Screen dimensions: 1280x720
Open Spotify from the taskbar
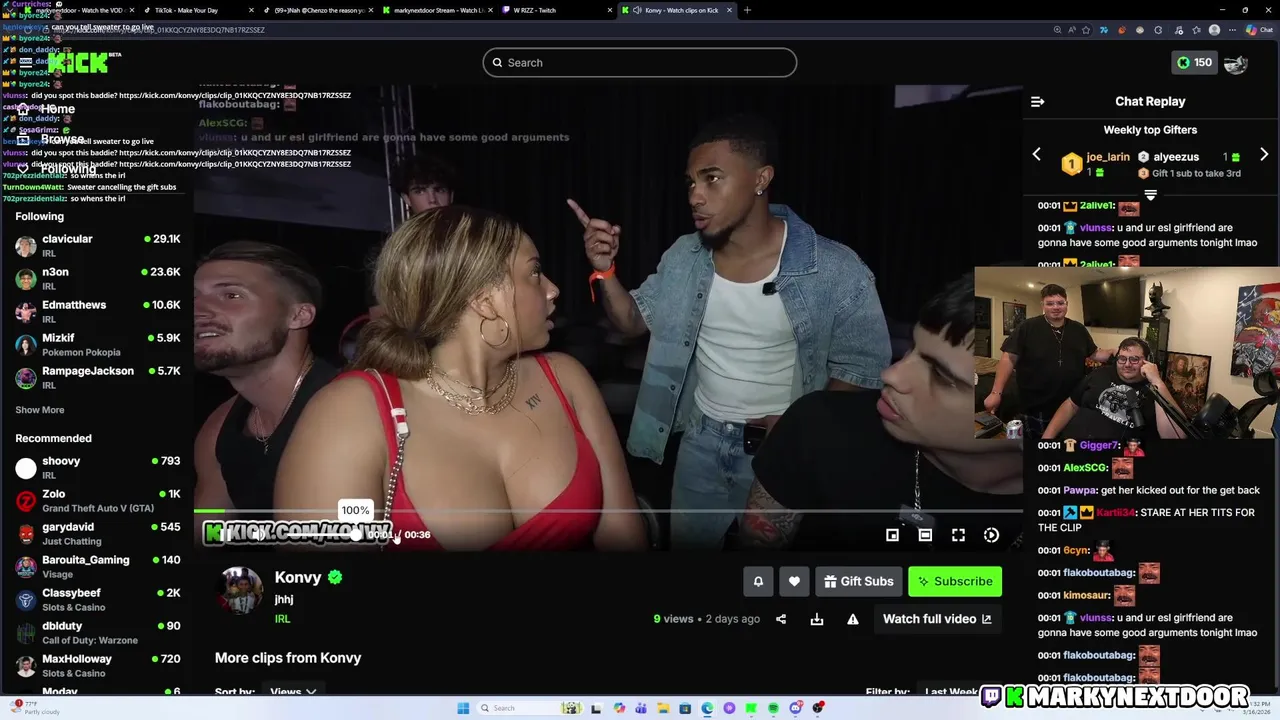(773, 708)
